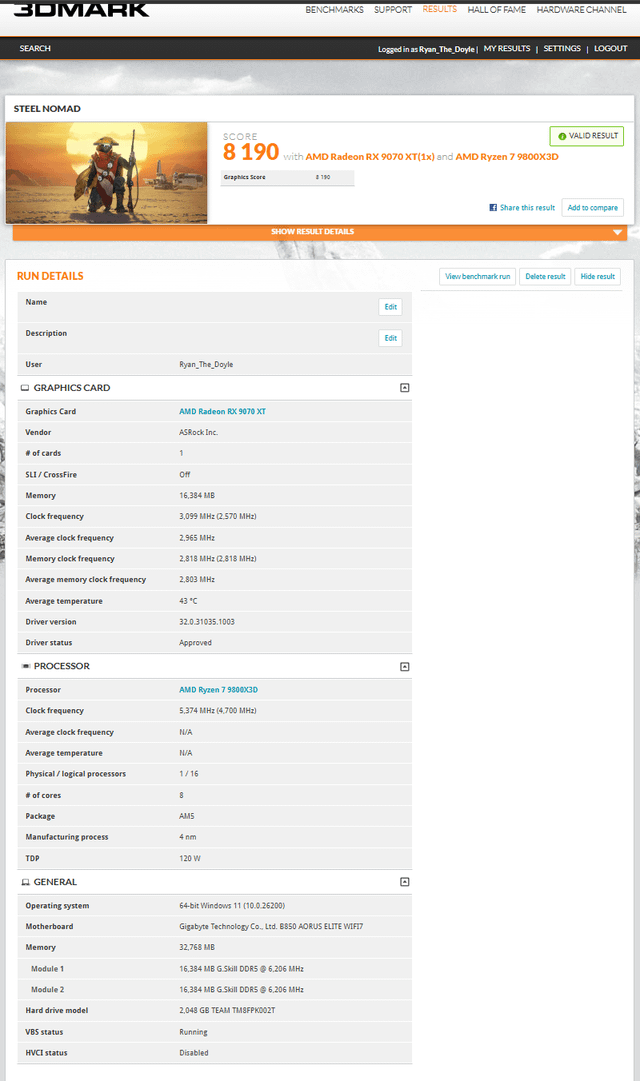Open Settings link
This screenshot has height=1081, width=640.
pyautogui.click(x=562, y=48)
